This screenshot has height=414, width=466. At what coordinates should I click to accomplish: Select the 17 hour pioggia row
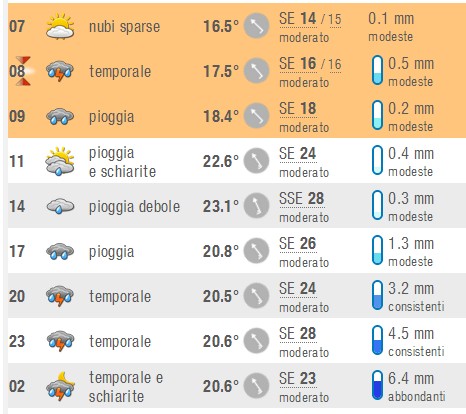coord(237,251)
